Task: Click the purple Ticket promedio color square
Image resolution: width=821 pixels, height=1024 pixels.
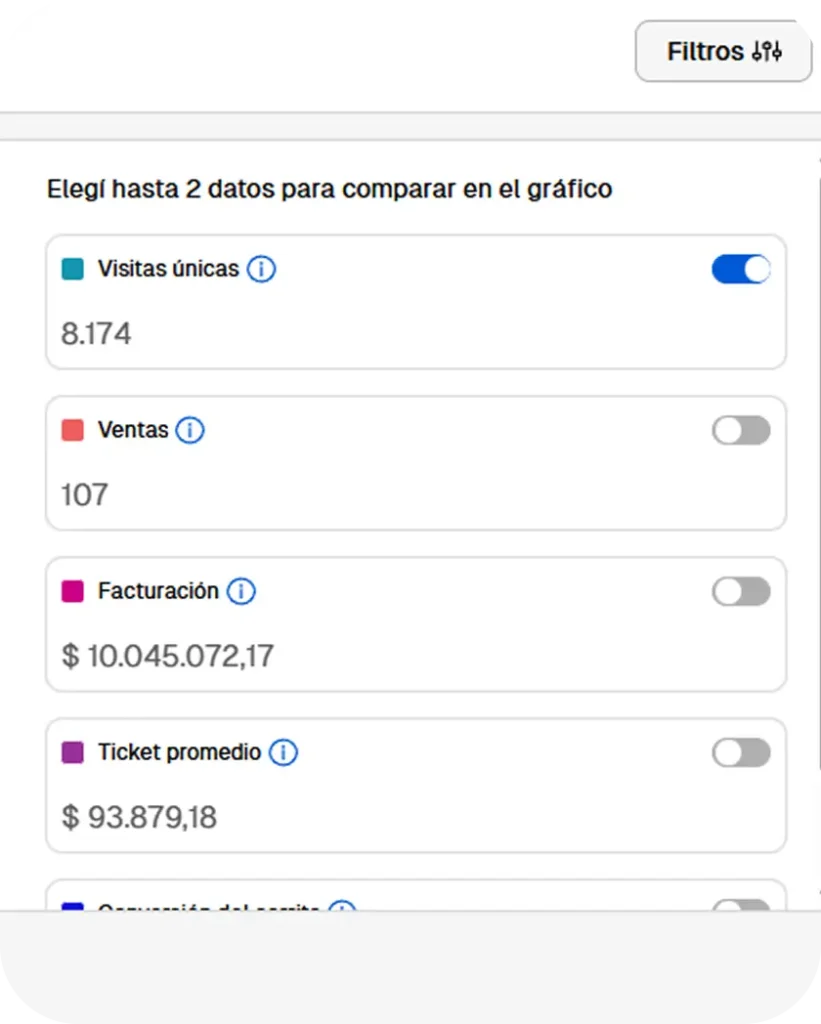Action: (73, 752)
